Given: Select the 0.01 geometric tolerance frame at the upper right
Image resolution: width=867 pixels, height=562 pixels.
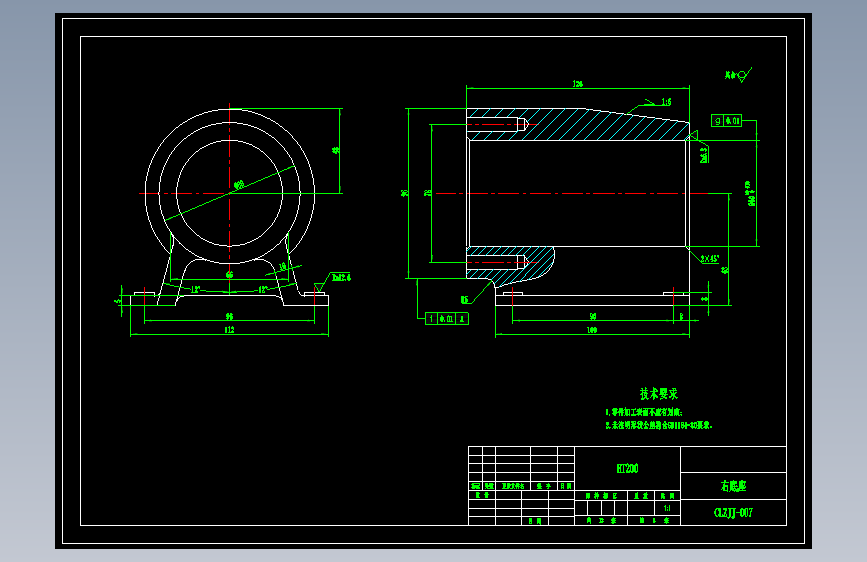Looking at the screenshot, I should click(x=726, y=121).
